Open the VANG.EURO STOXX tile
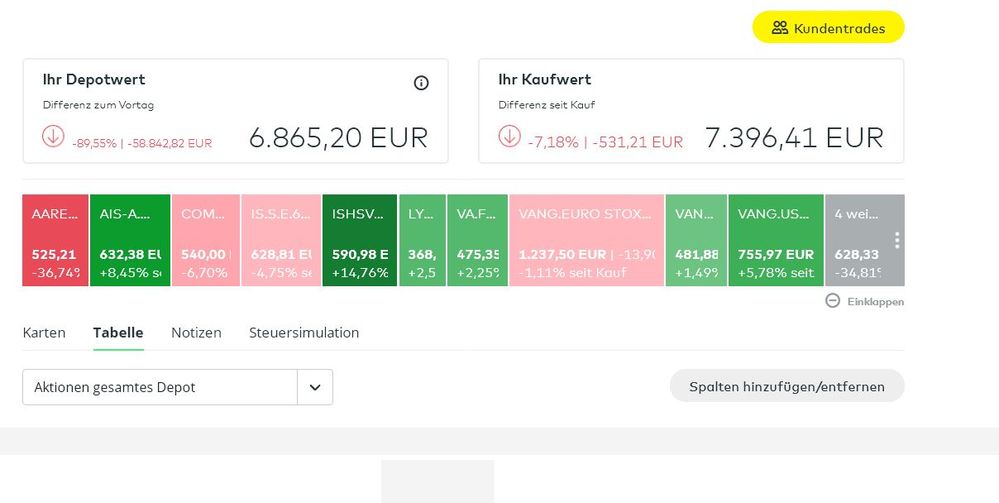Screen dimensions: 999x503 586,240
